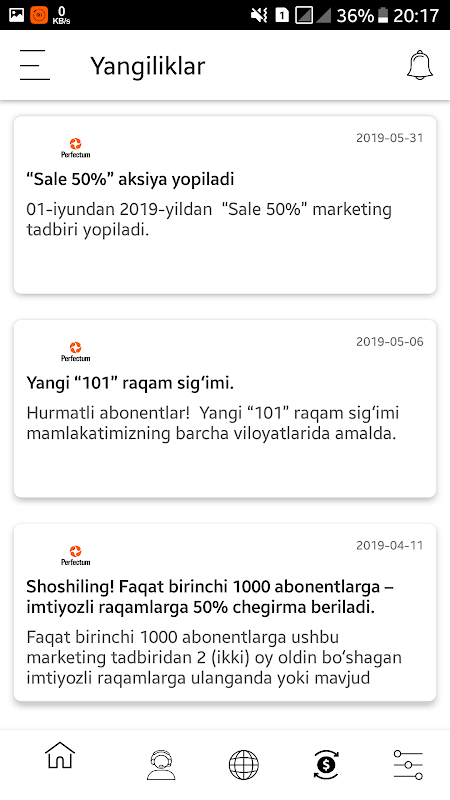Open the settings sliders icon
The width and height of the screenshot is (450, 800).
(x=409, y=765)
